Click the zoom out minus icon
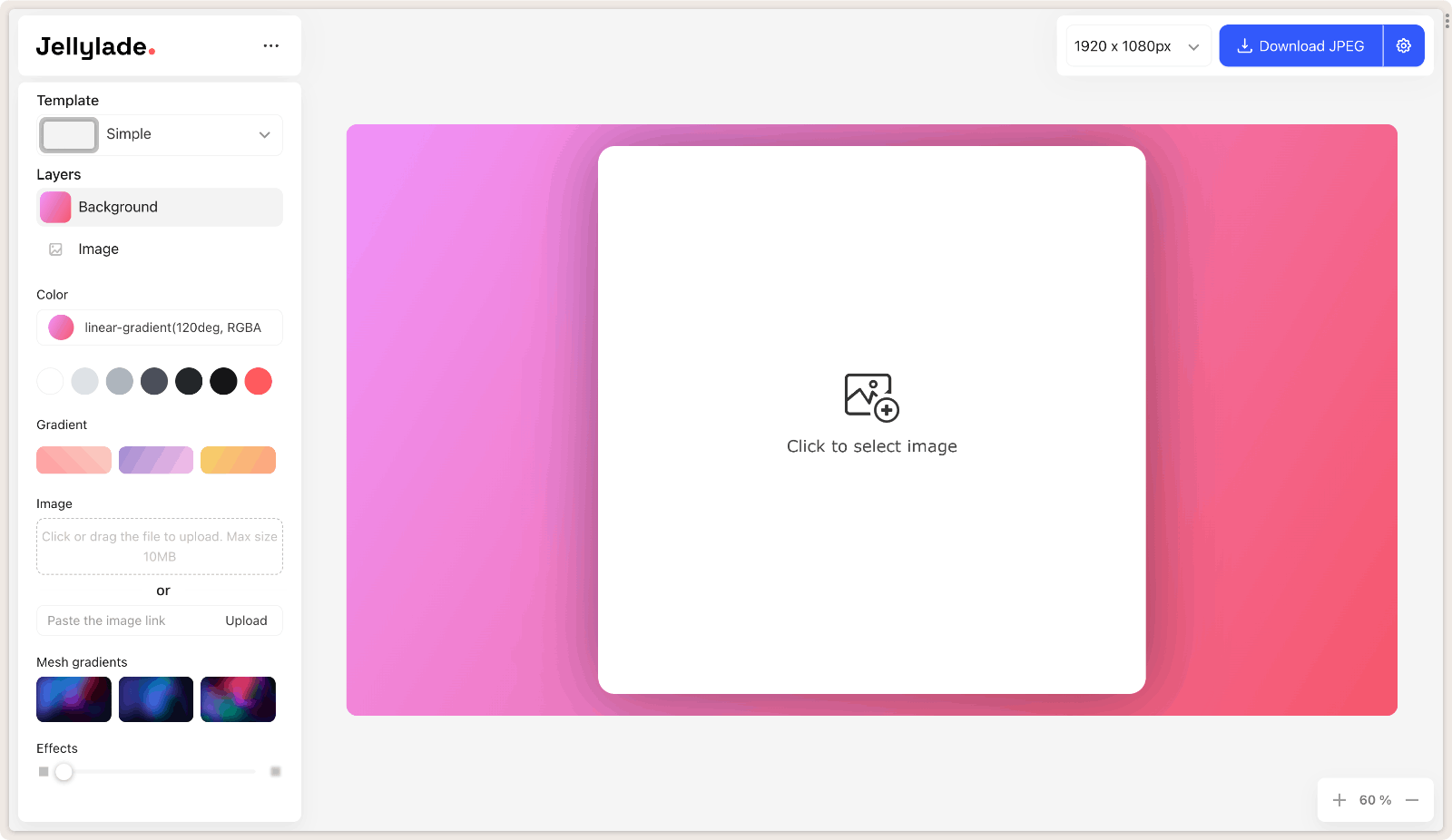Image resolution: width=1452 pixels, height=840 pixels. click(1412, 800)
